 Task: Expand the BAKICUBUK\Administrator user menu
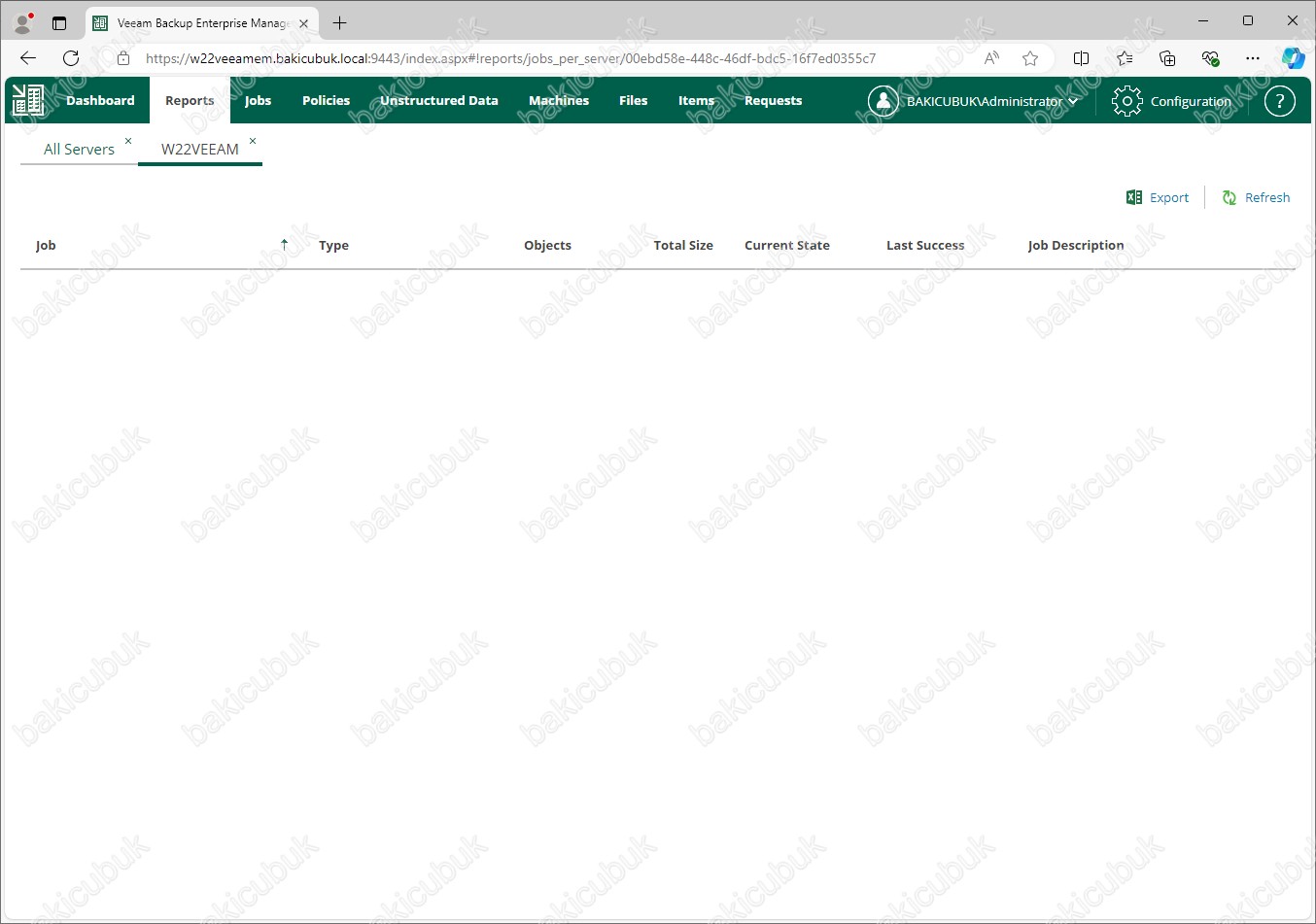pos(992,101)
